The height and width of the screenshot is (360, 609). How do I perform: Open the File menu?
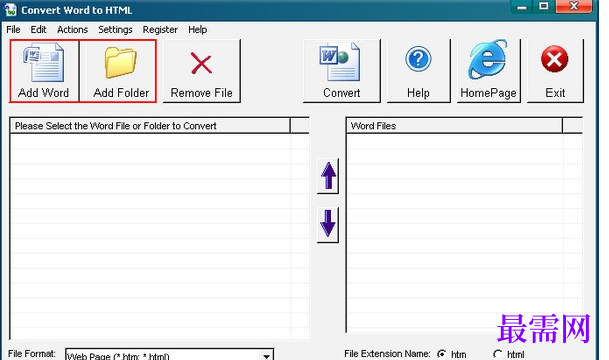(13, 30)
